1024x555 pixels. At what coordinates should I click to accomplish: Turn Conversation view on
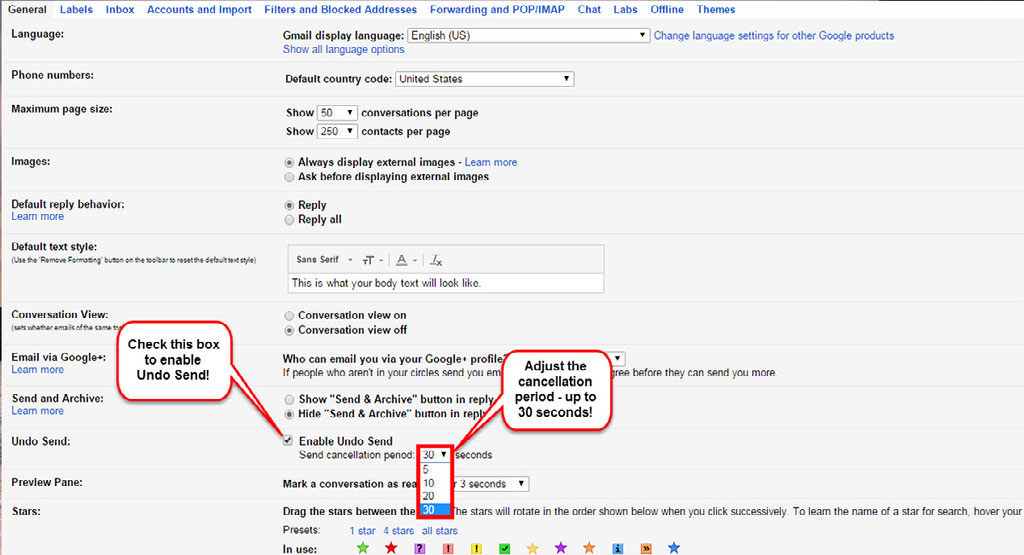coord(289,316)
